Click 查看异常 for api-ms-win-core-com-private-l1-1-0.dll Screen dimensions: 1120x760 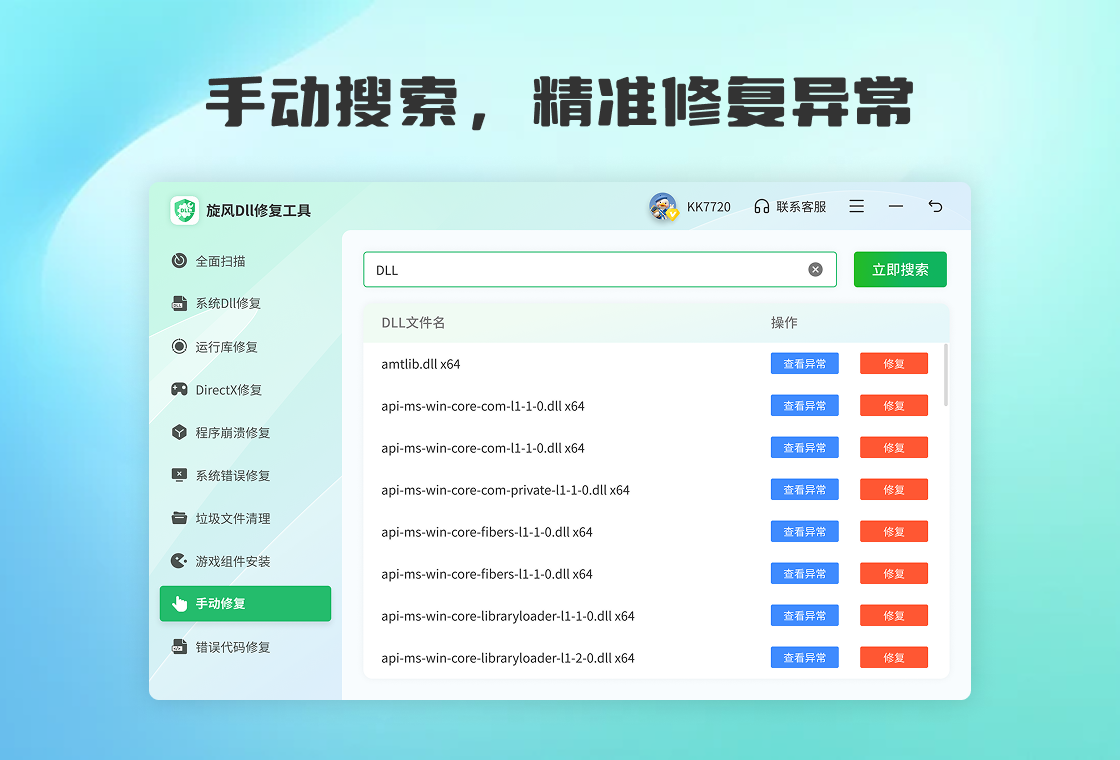(x=804, y=490)
